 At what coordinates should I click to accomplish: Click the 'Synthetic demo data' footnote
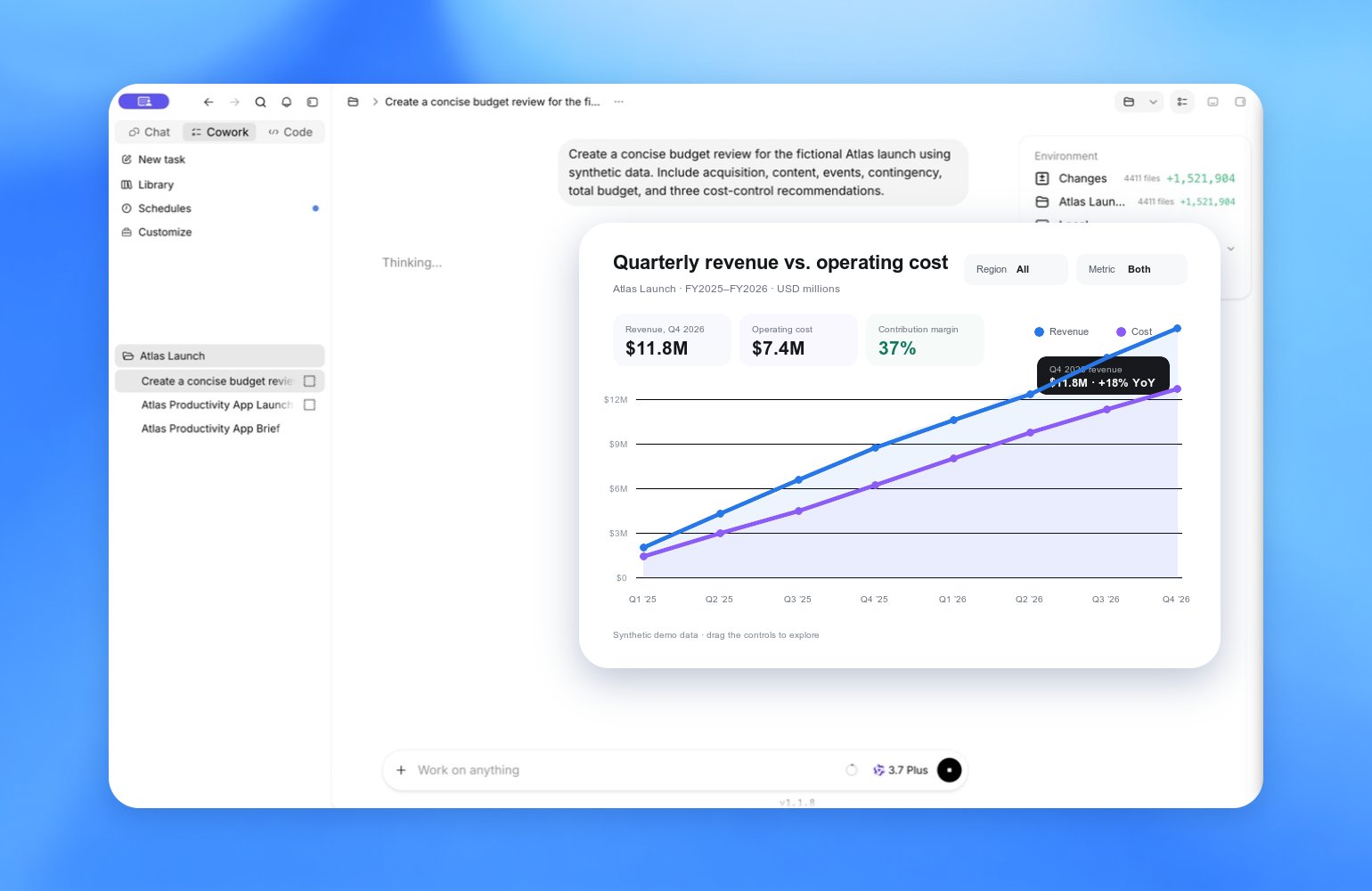716,635
